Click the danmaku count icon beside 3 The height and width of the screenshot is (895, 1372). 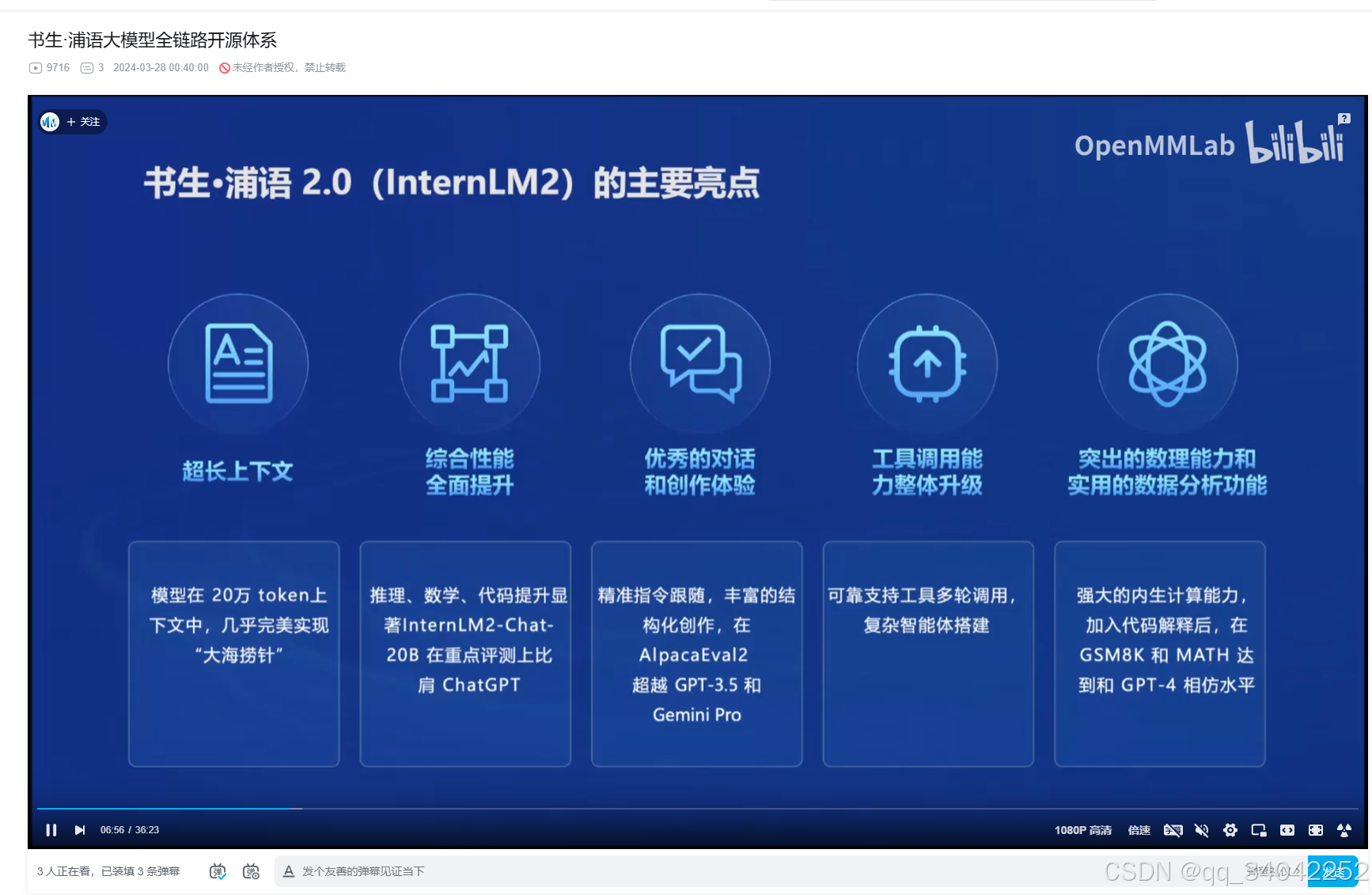87,68
